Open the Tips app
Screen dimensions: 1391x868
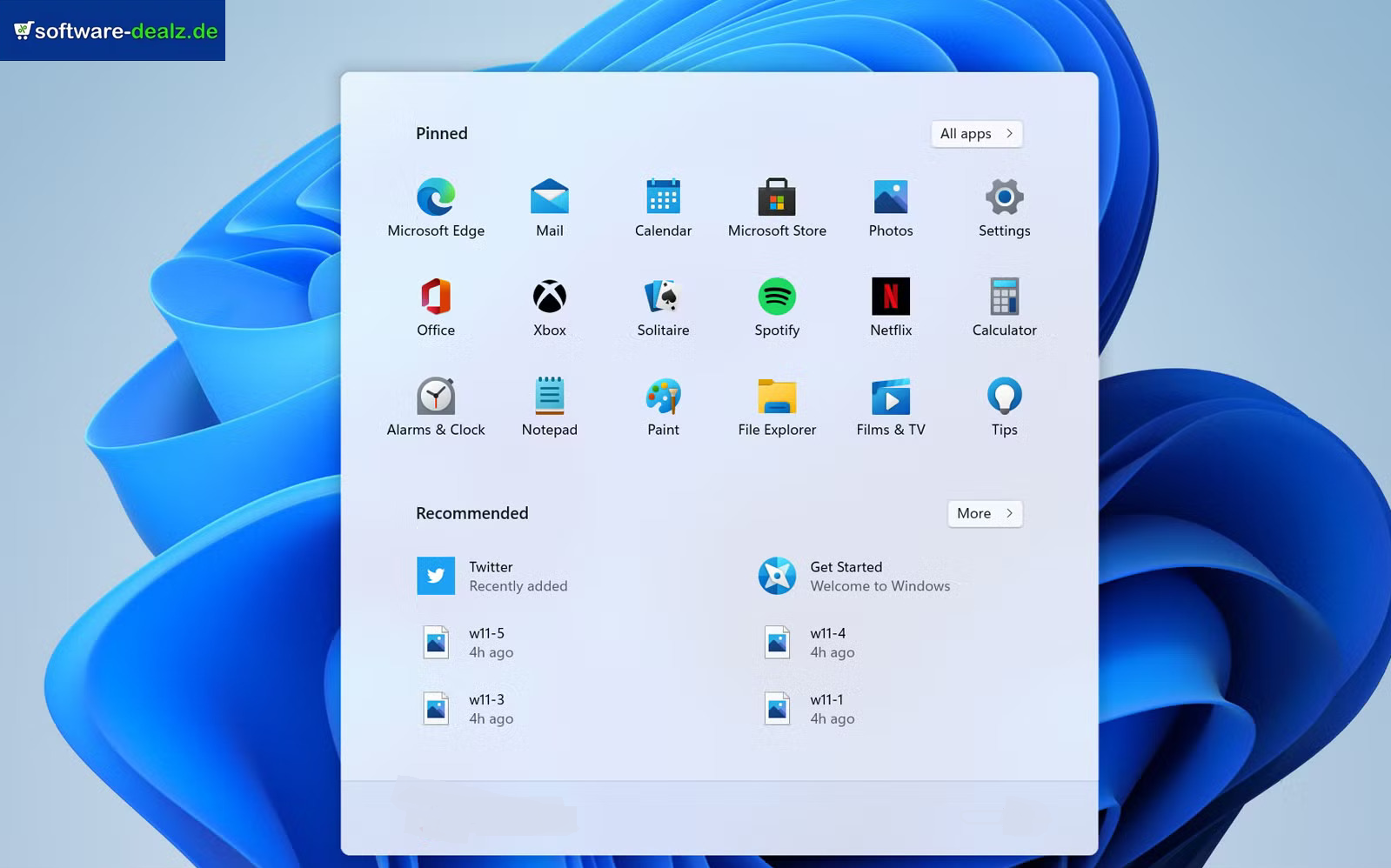(1004, 406)
